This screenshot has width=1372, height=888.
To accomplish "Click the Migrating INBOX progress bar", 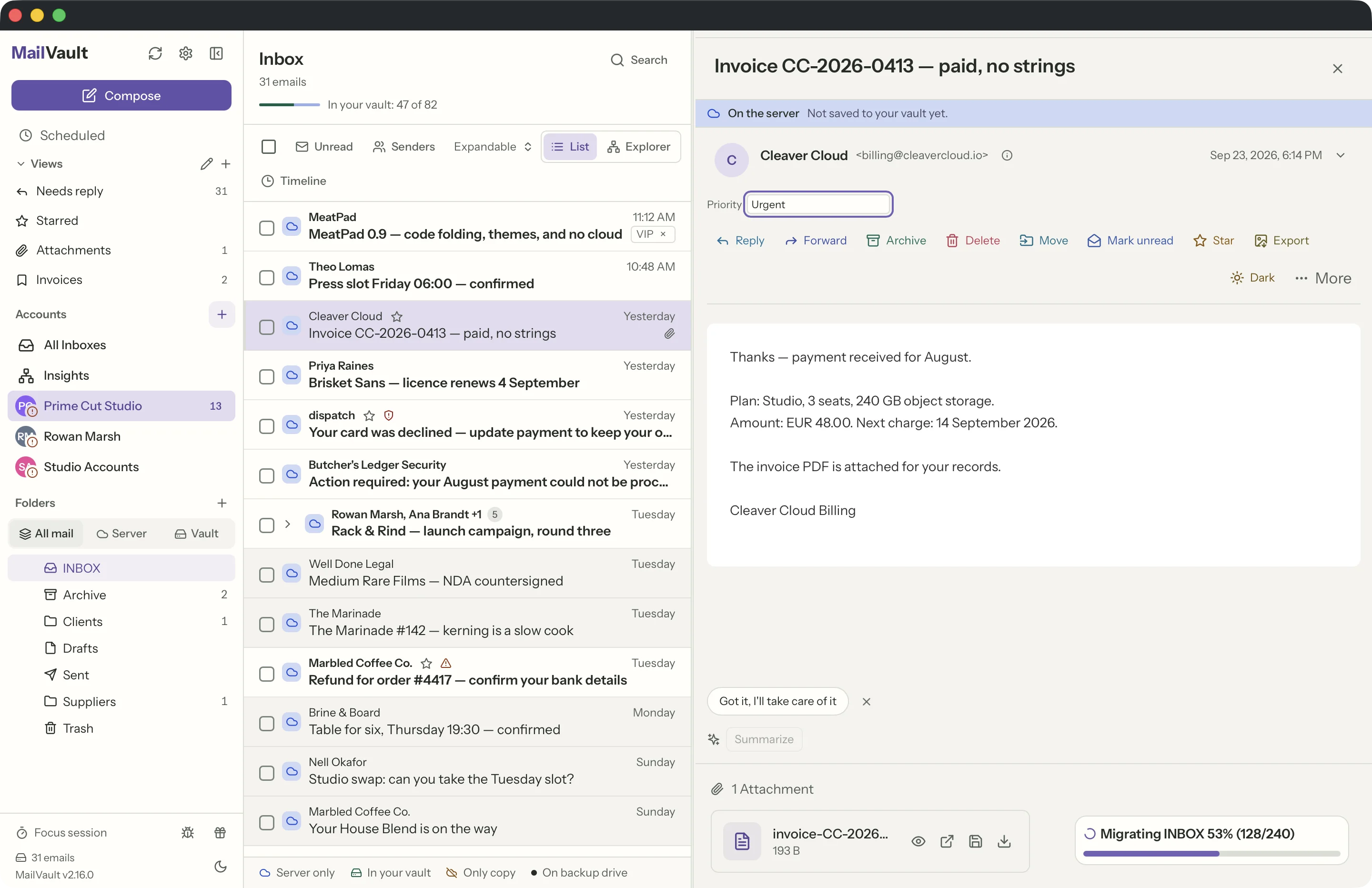I will pos(1212,853).
